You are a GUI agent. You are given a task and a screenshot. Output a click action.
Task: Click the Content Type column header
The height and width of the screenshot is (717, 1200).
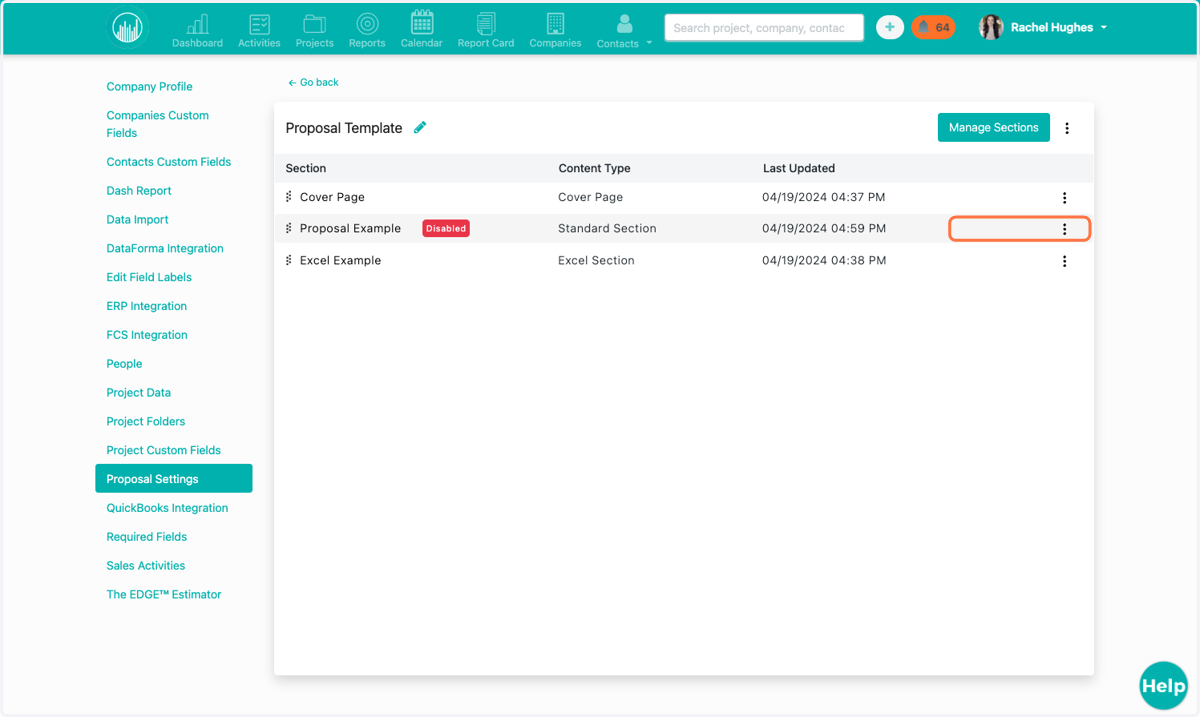594,168
